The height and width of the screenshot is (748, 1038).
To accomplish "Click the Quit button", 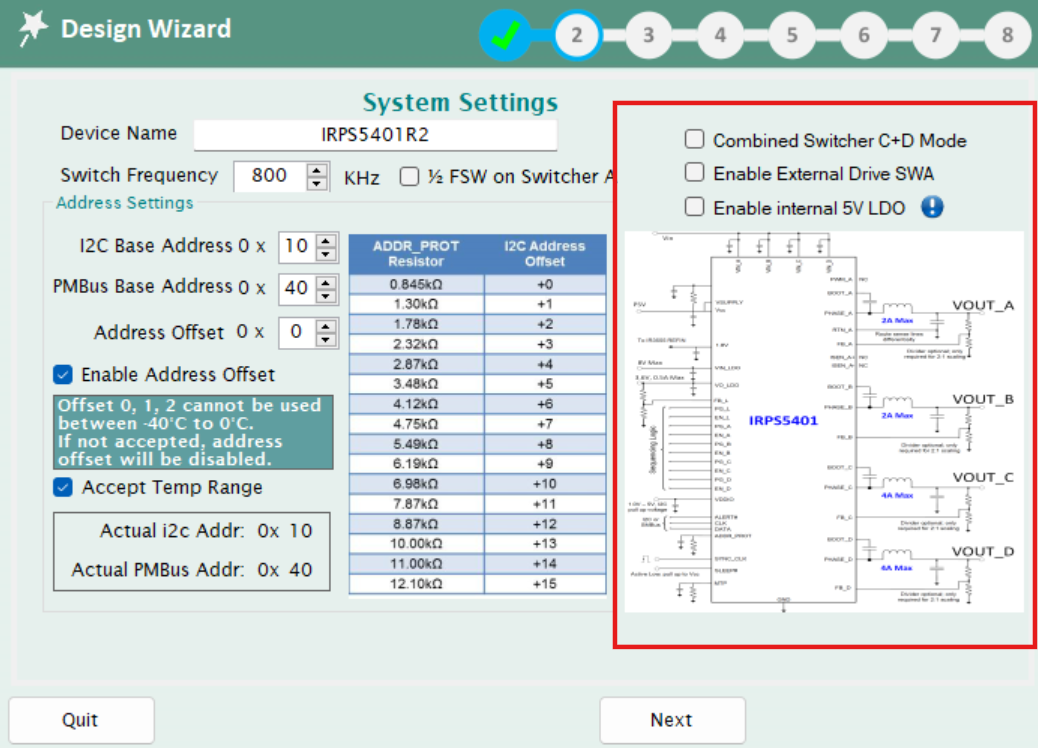I will point(80,719).
